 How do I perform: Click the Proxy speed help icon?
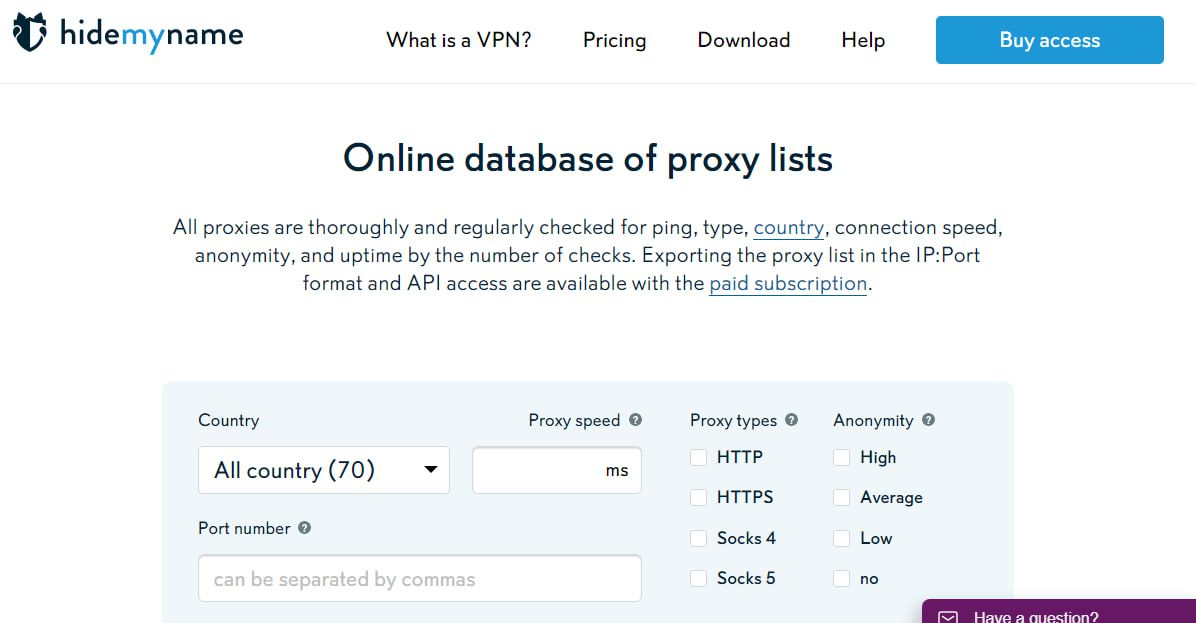point(635,420)
